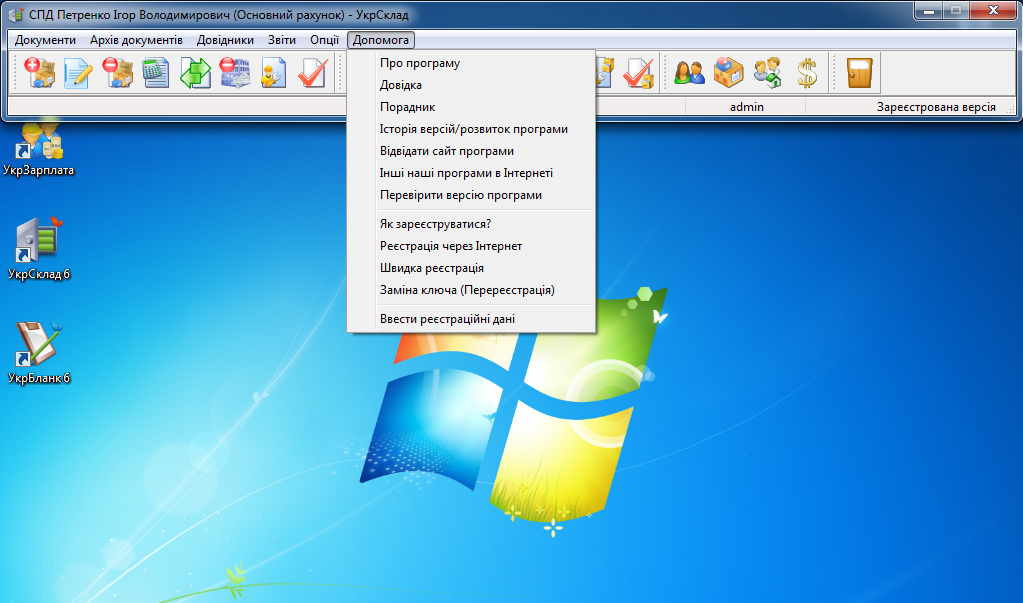The width and height of the screenshot is (1023, 603).
Task: Open the goods colored boxes icon
Action: tap(728, 73)
